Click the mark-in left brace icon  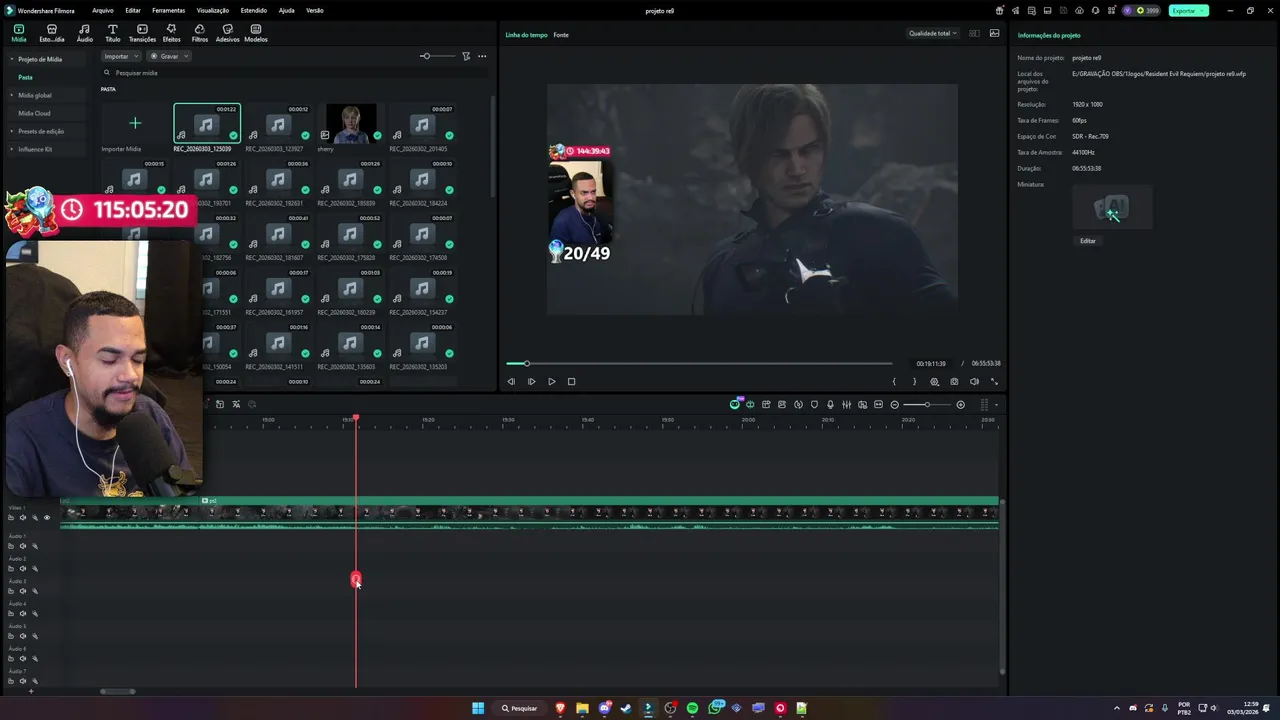(894, 381)
